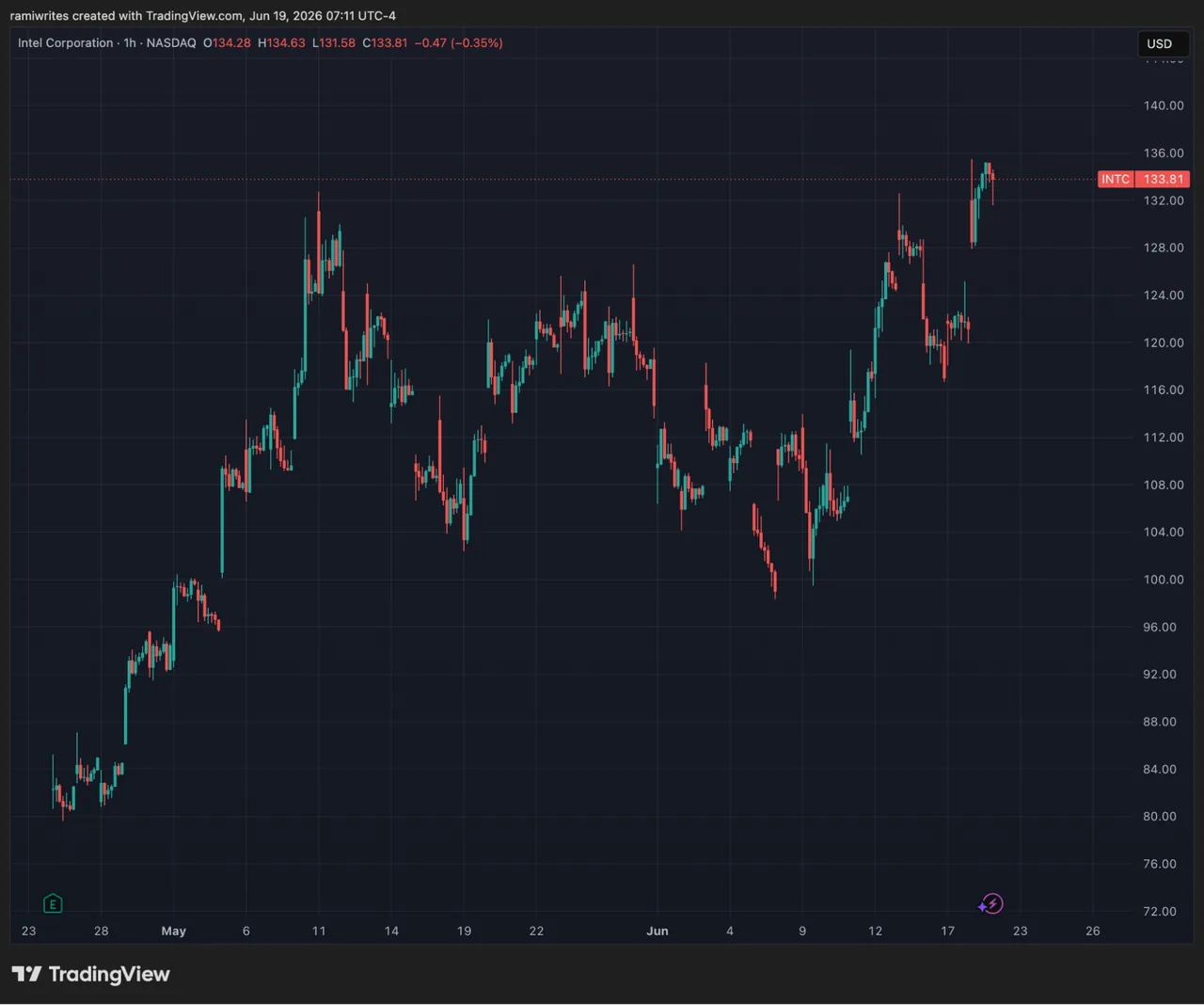
Task: Click the low value L131.58
Action: 334,43
